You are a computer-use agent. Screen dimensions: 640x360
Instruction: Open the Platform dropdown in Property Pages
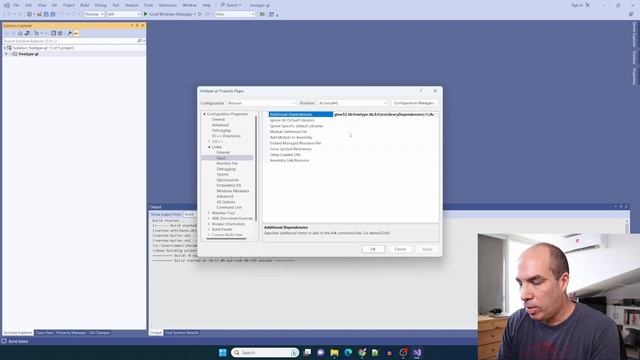pos(352,103)
